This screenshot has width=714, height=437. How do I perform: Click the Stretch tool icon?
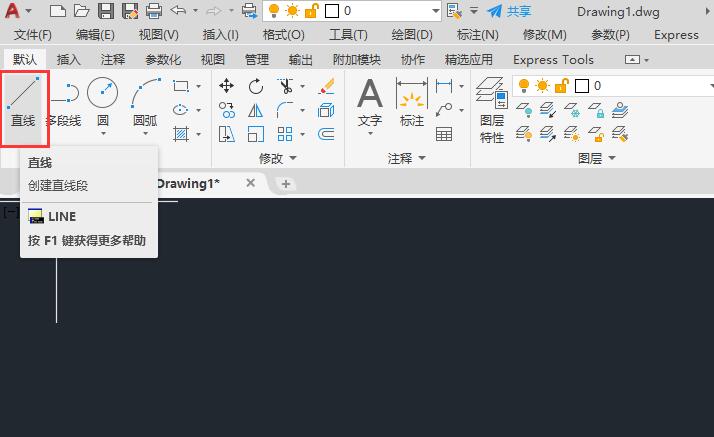pos(226,134)
